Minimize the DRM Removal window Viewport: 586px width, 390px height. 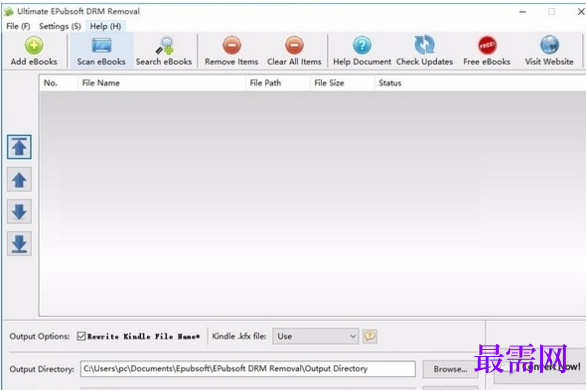(x=522, y=12)
